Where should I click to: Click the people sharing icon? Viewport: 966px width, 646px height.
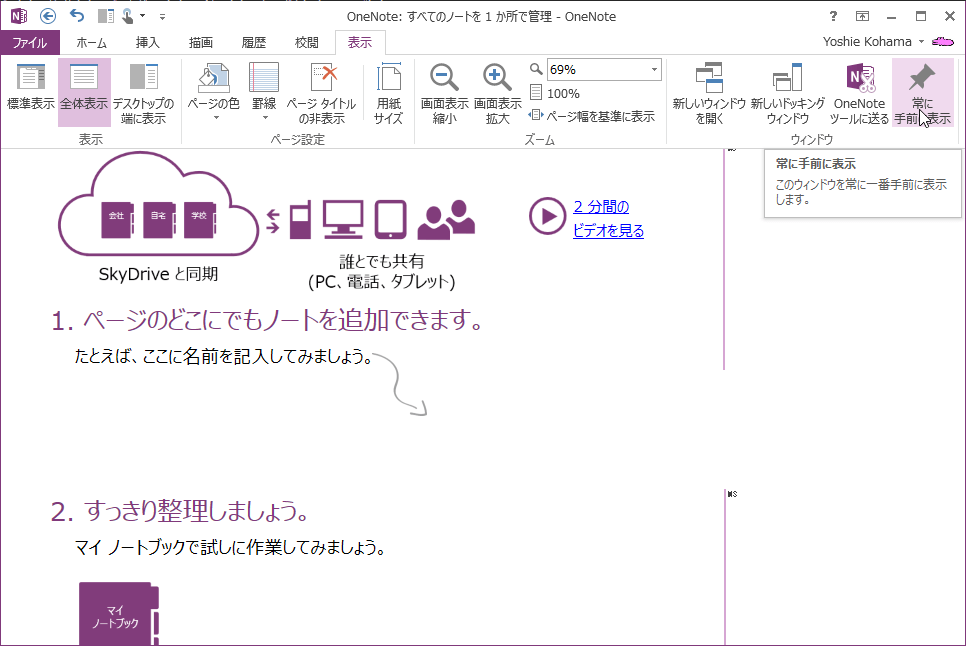446,220
